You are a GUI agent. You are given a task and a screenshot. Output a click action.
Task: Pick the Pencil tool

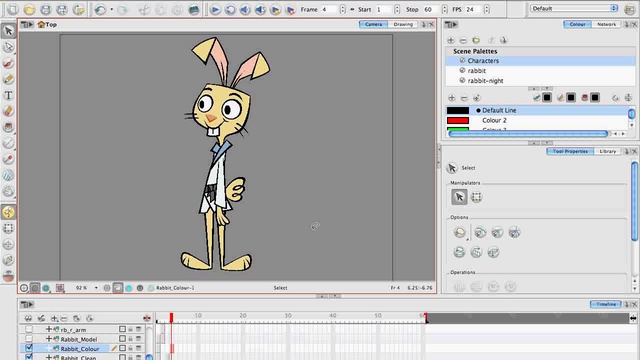tap(8, 79)
